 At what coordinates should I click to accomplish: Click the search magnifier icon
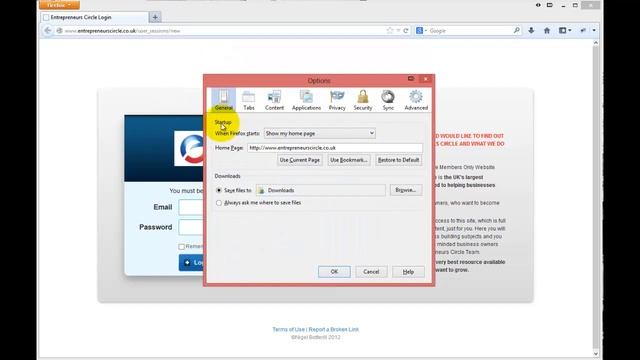516,31
